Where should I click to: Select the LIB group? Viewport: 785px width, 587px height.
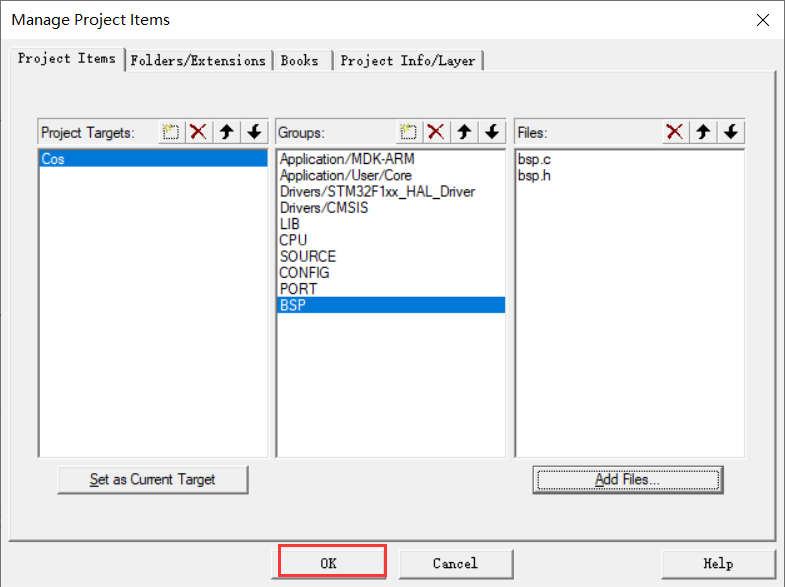390,224
